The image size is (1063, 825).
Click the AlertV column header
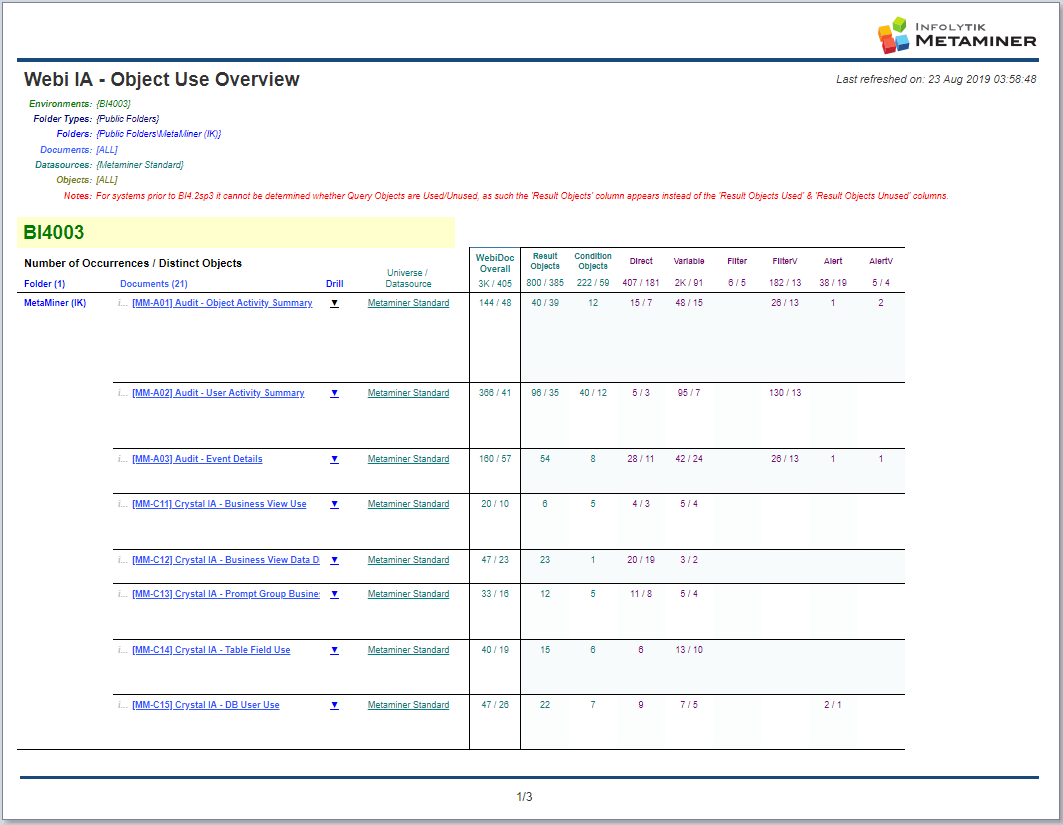[x=881, y=261]
